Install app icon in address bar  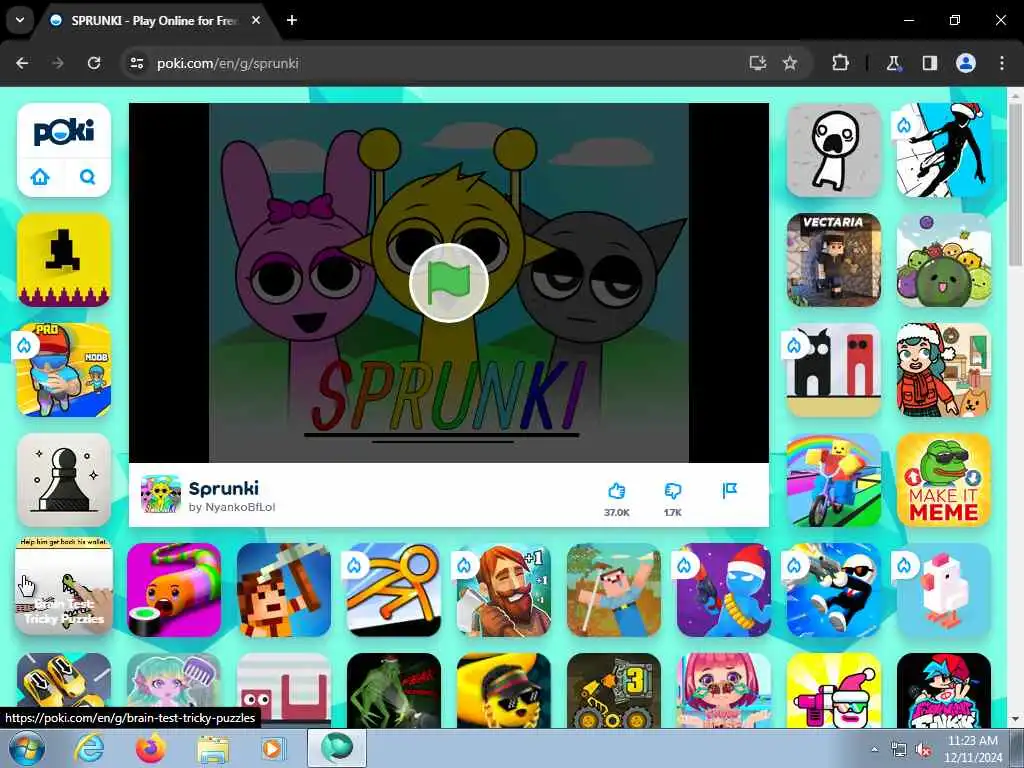click(x=758, y=63)
